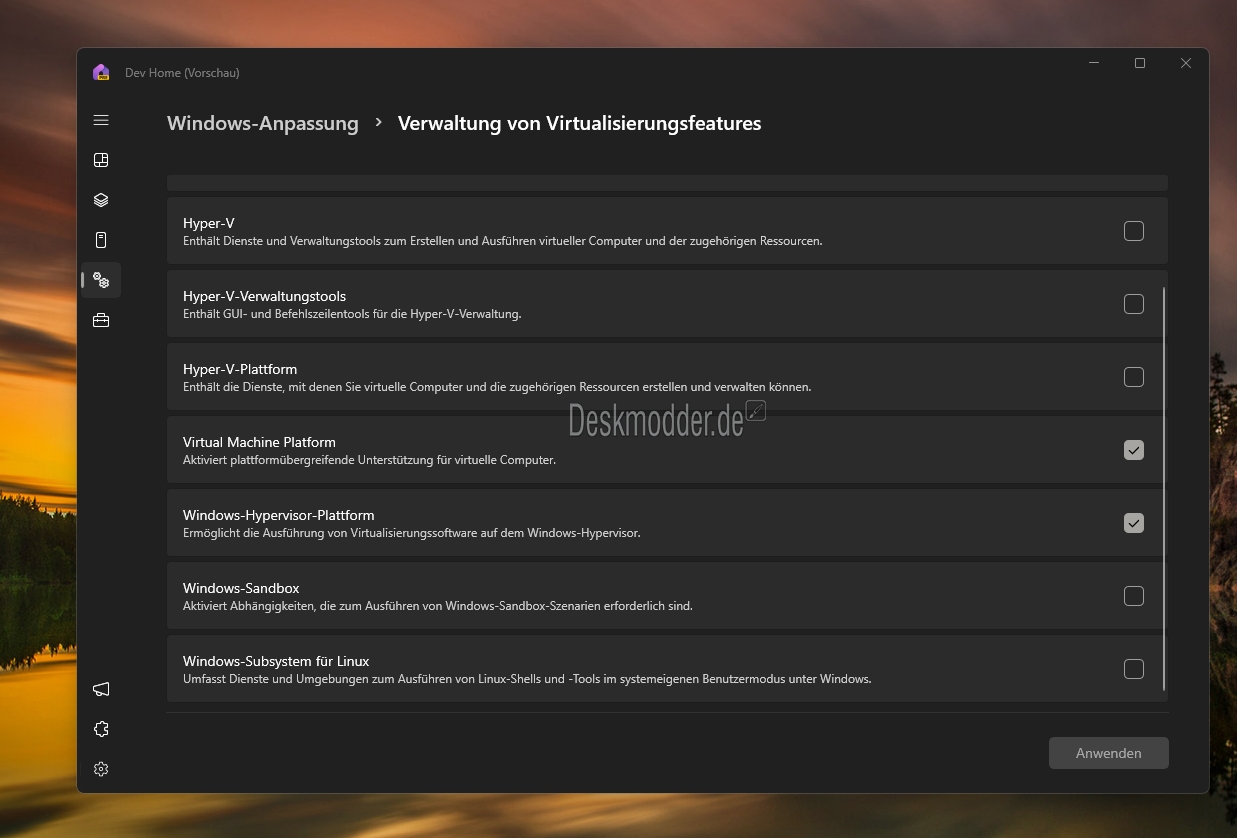Enable the Windows-Sandbox checkbox

tap(1134, 596)
